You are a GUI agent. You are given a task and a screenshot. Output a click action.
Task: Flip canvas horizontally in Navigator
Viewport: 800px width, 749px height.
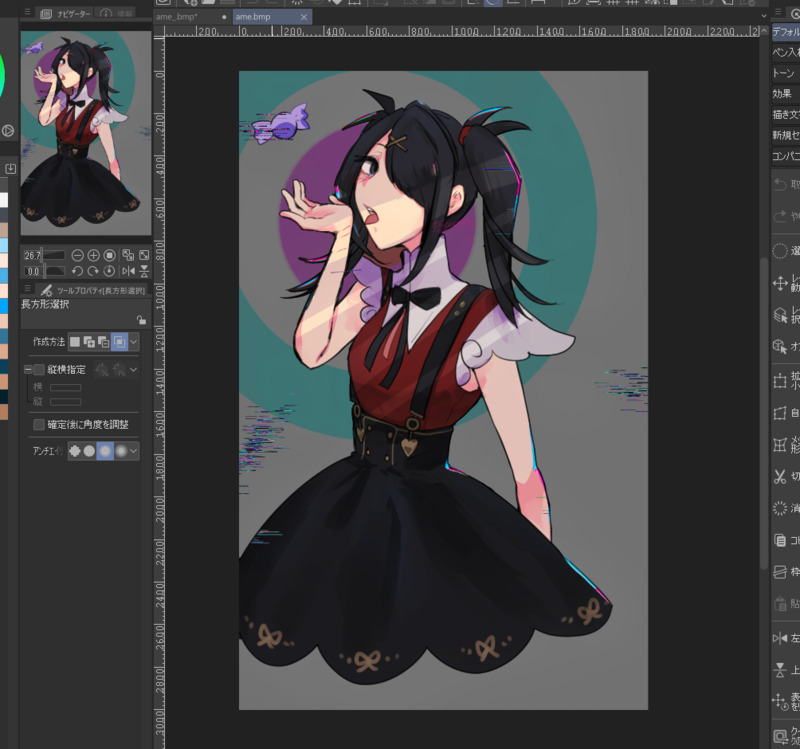pos(128,271)
